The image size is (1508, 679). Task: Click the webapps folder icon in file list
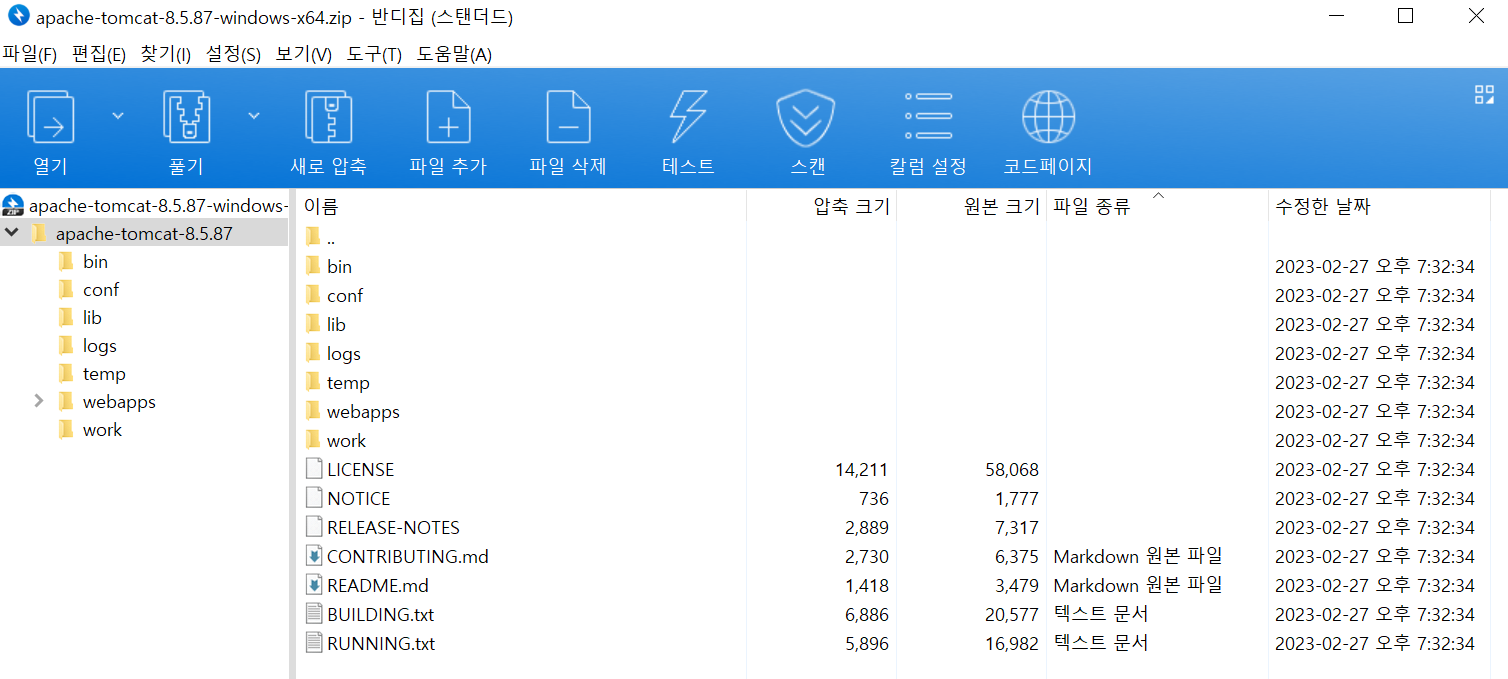[x=314, y=411]
